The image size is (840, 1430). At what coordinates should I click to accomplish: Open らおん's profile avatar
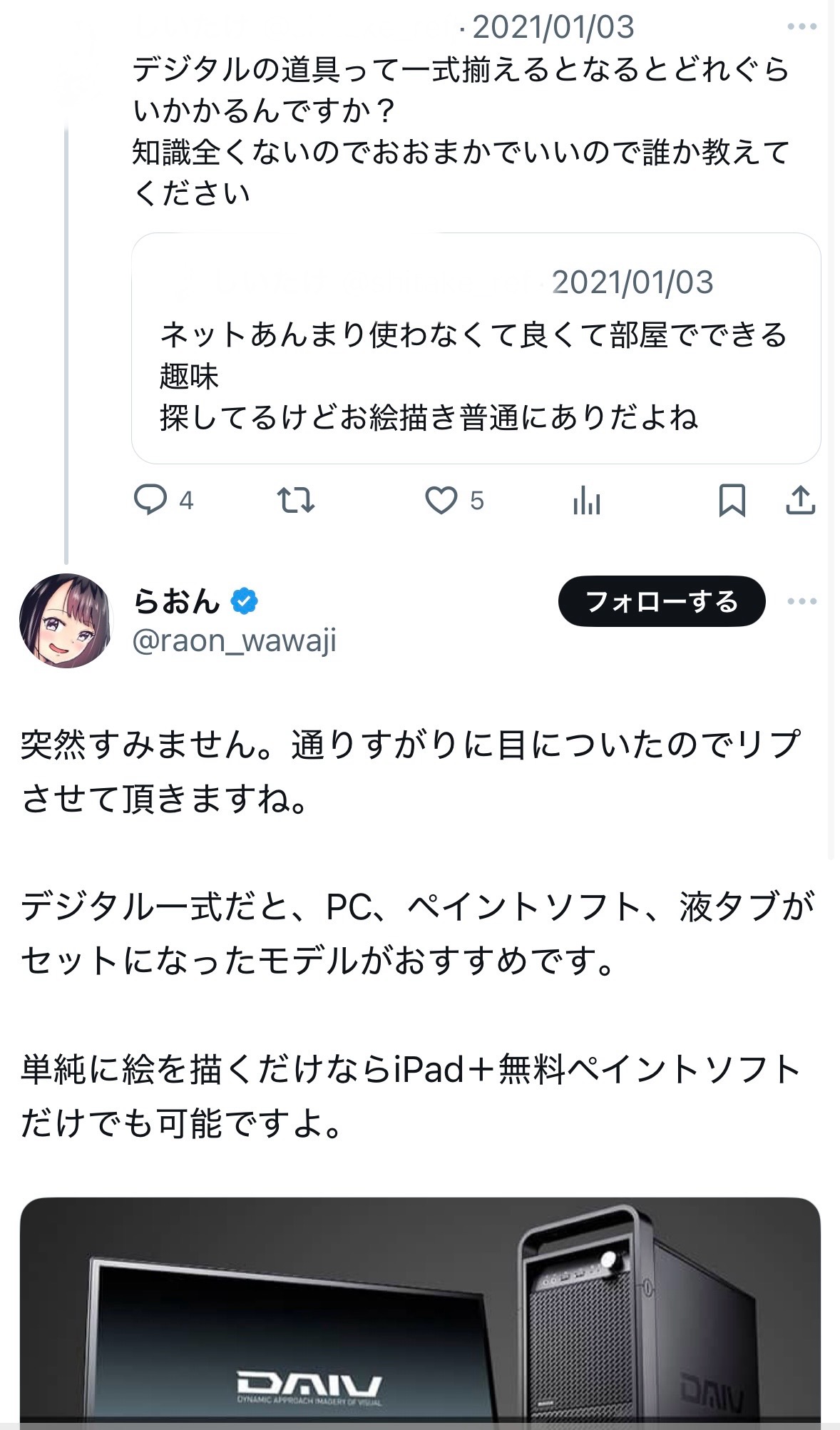(66, 620)
